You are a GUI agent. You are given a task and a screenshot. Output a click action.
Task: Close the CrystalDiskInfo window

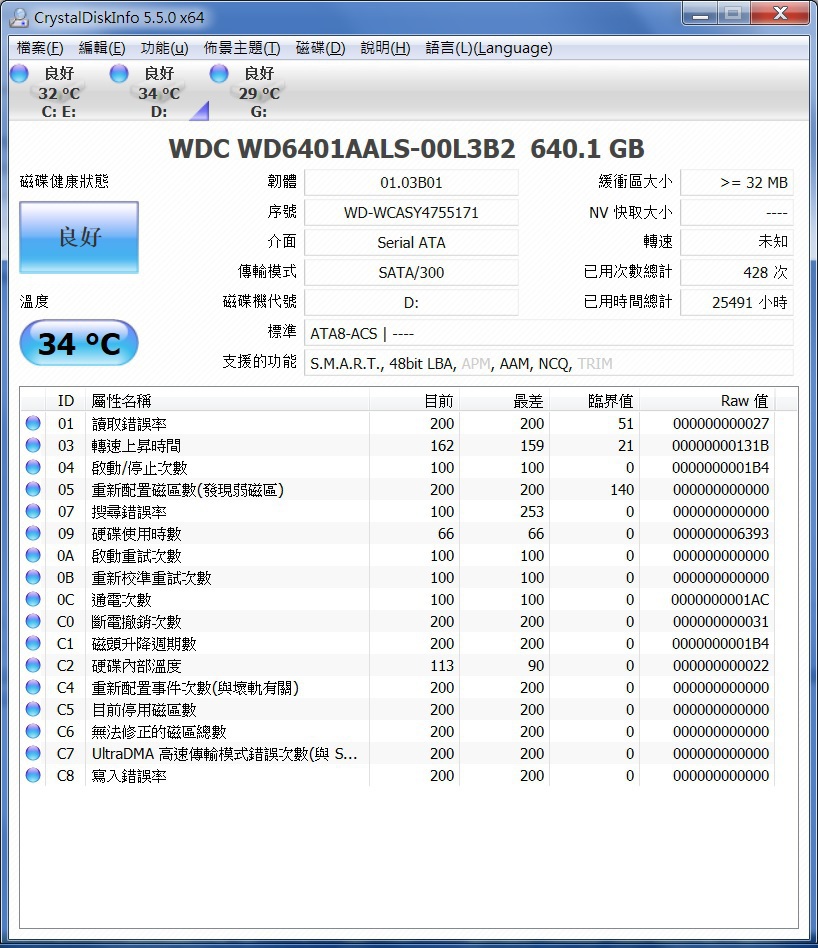(780, 13)
